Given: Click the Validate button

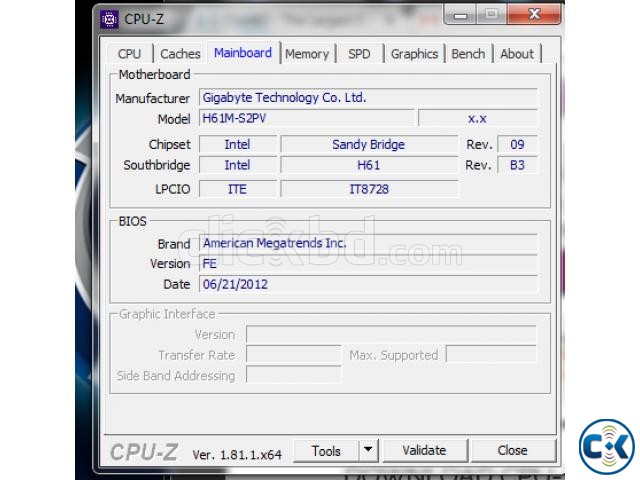Looking at the screenshot, I should tap(424, 451).
